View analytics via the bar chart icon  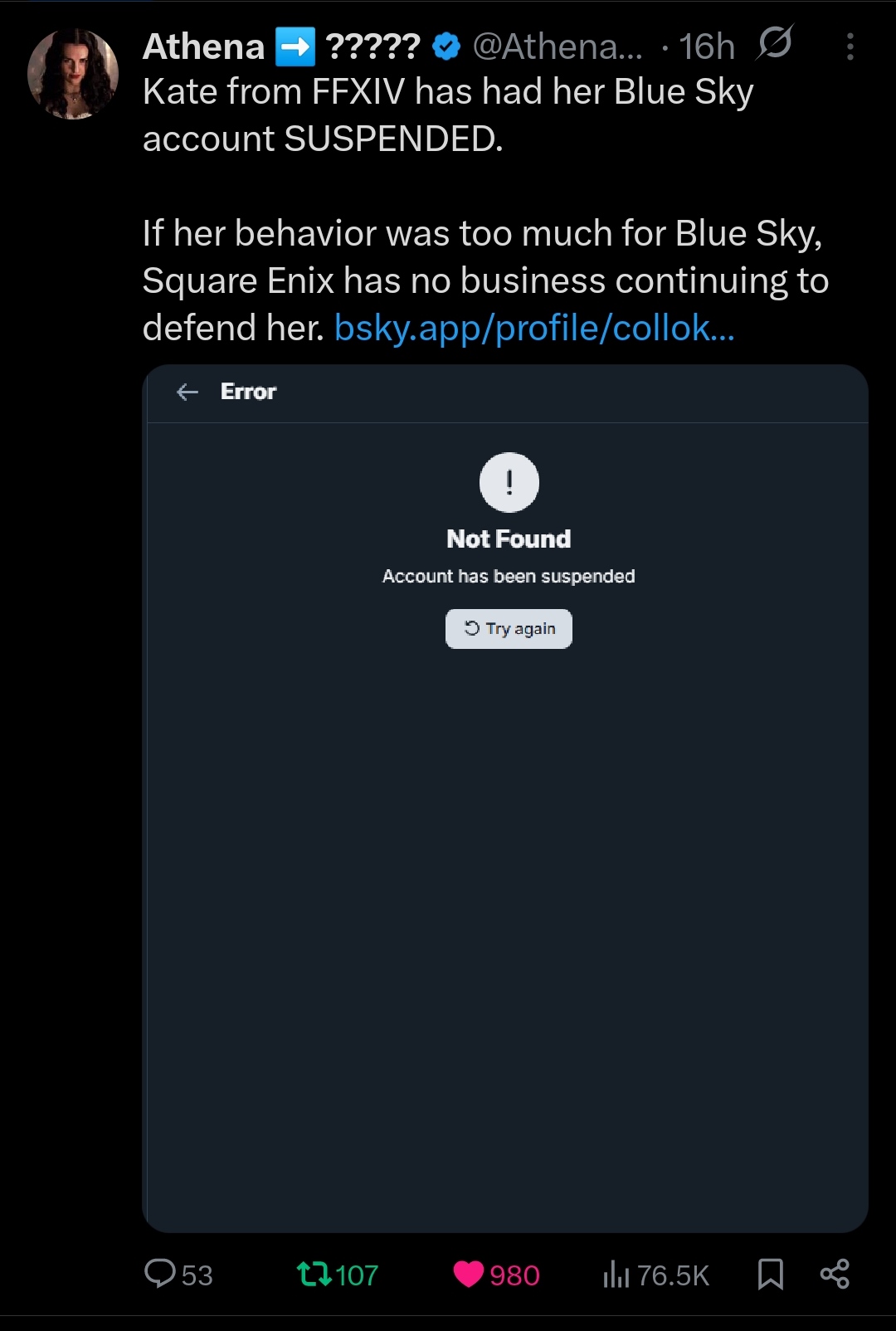(x=616, y=1274)
